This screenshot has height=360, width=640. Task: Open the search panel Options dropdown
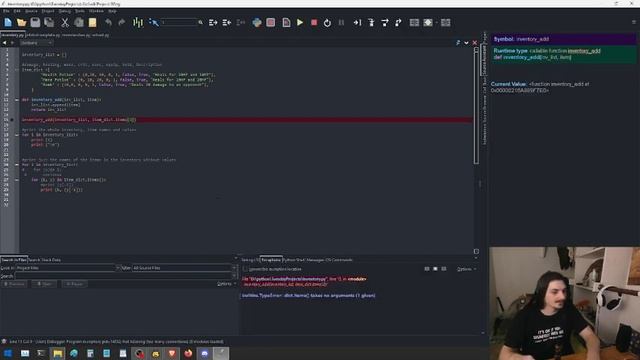click(x=227, y=284)
